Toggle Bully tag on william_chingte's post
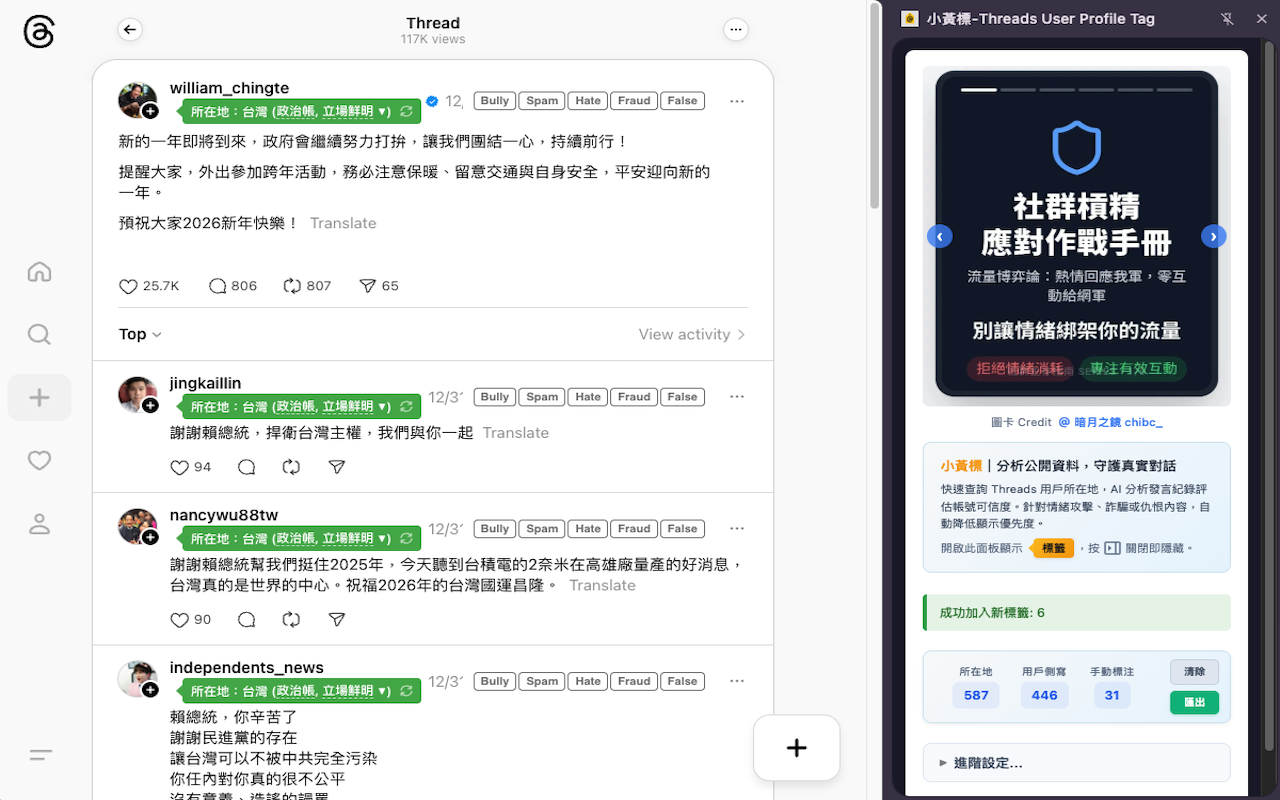 tap(494, 101)
